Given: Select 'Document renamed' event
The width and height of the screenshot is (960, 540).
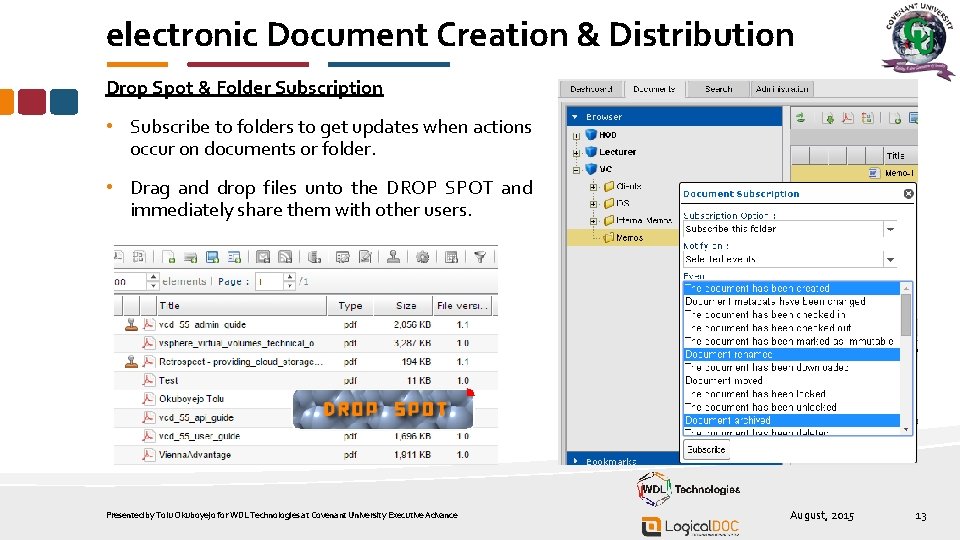Looking at the screenshot, I should (x=792, y=354).
